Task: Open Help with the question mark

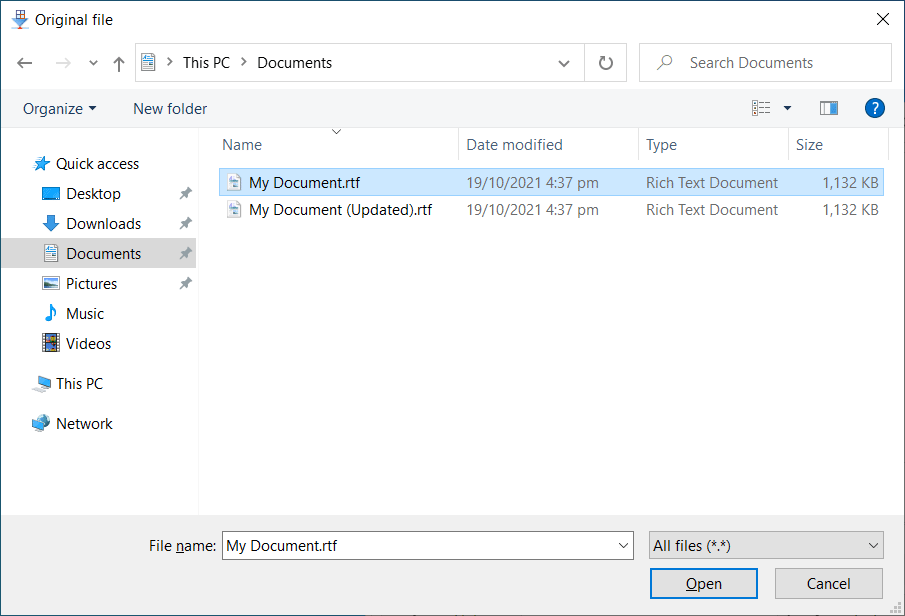Action: 874,108
